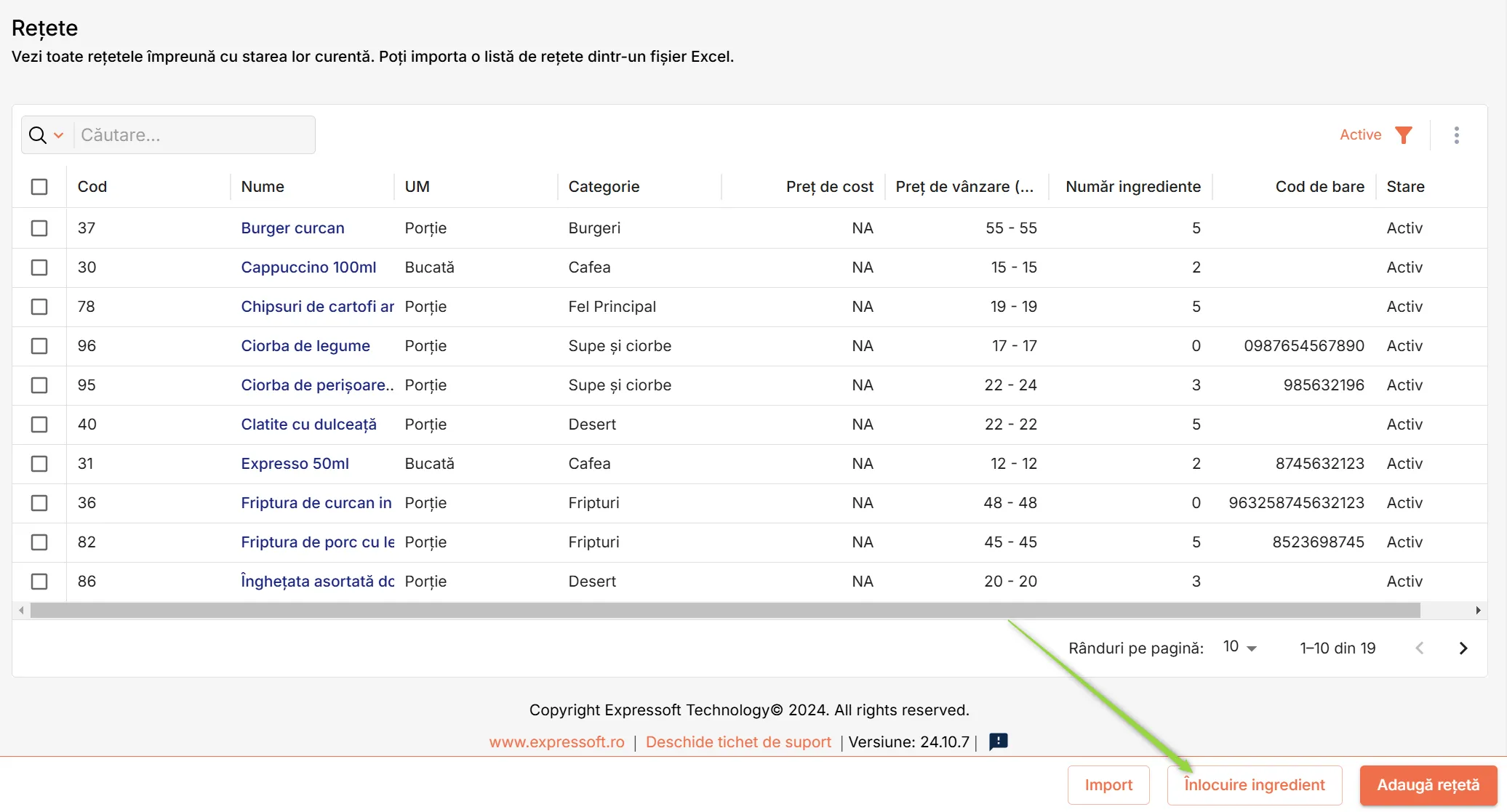The height and width of the screenshot is (812, 1507).
Task: Tick the Expresso 50ml row checkbox
Action: (39, 464)
